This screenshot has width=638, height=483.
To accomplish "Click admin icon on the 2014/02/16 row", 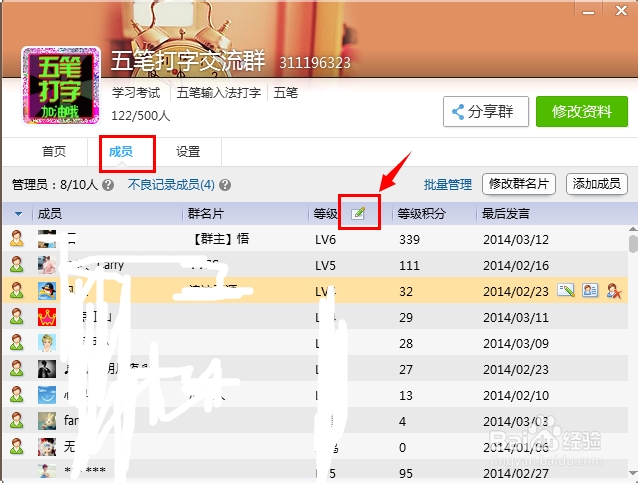I will pyautogui.click(x=17, y=264).
